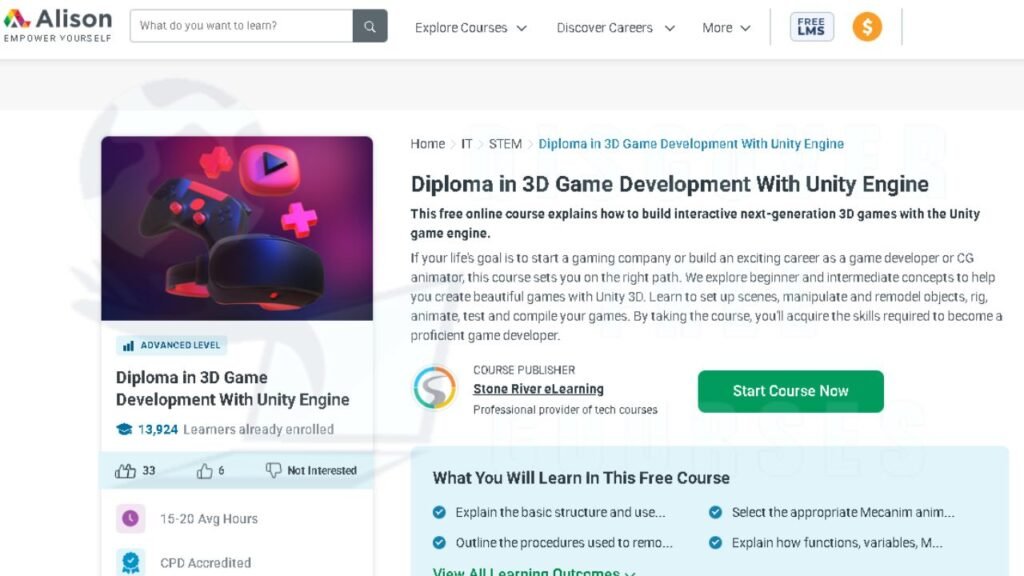Click the double thumbs-up icon with 33
The width and height of the screenshot is (1024, 576).
click(125, 470)
